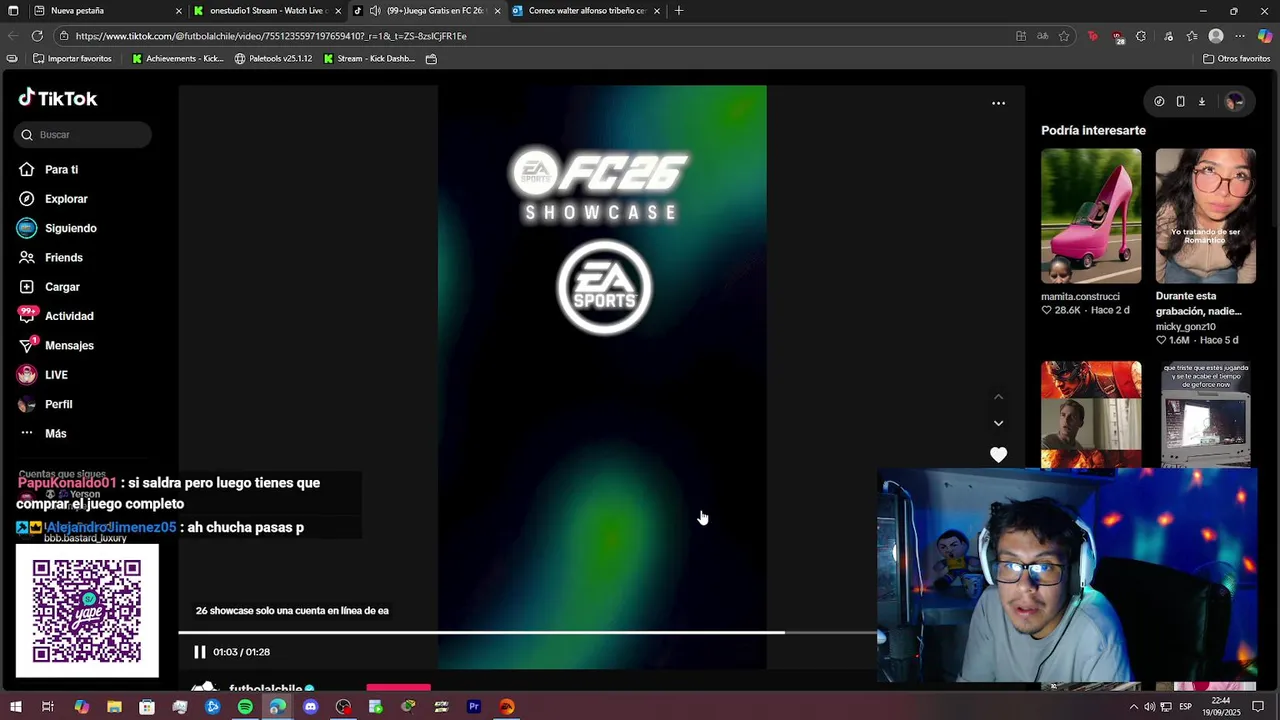Open Premiere Pro from the taskbar
This screenshot has width=1280, height=720.
[x=474, y=707]
